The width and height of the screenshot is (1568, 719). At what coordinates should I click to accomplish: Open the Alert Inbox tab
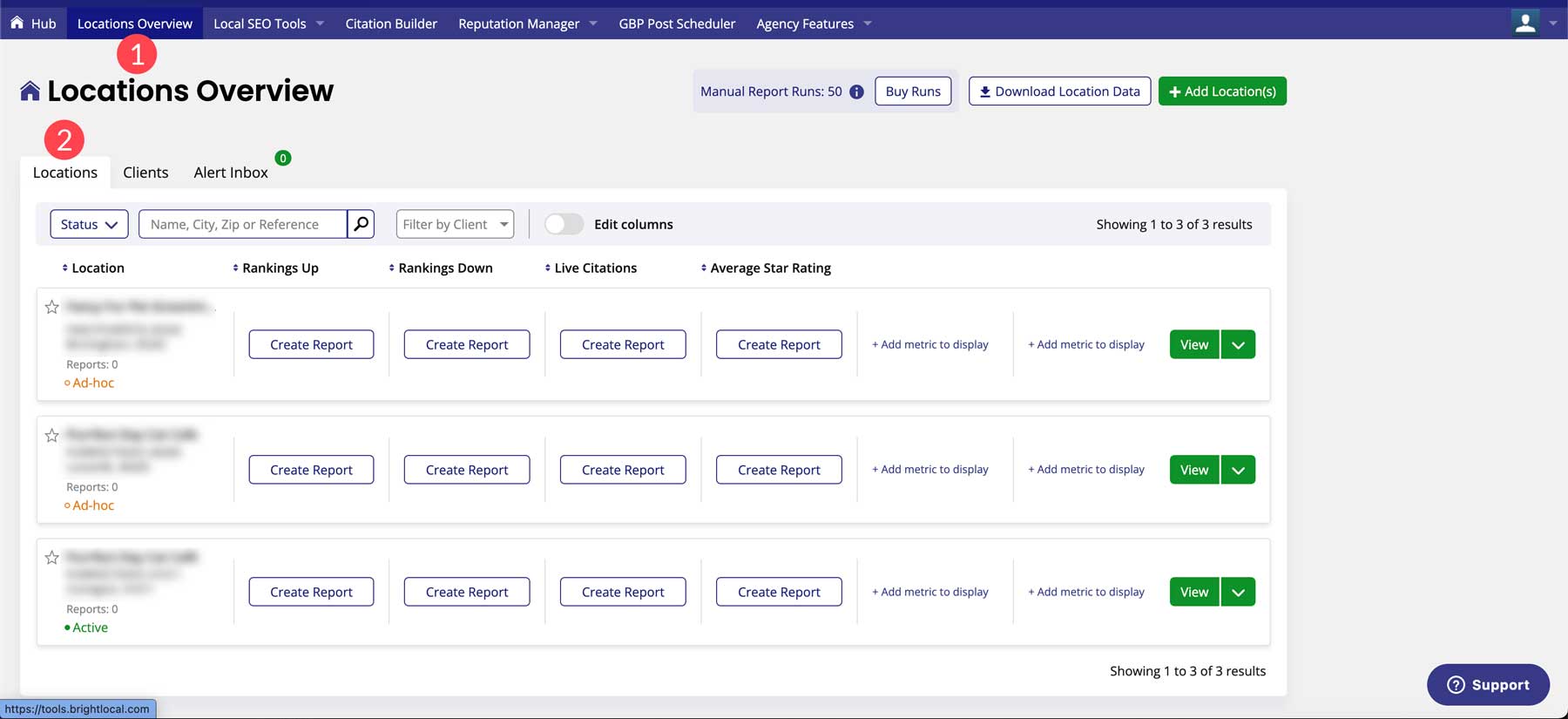click(231, 173)
